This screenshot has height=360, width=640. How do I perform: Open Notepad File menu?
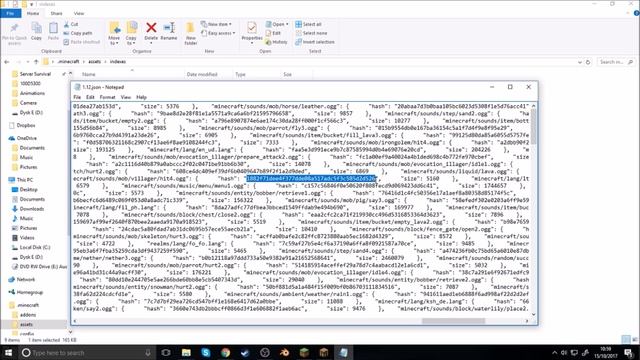[x=77, y=97]
